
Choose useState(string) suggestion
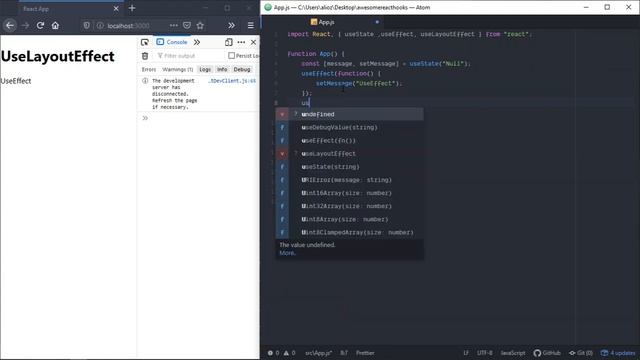(350, 167)
